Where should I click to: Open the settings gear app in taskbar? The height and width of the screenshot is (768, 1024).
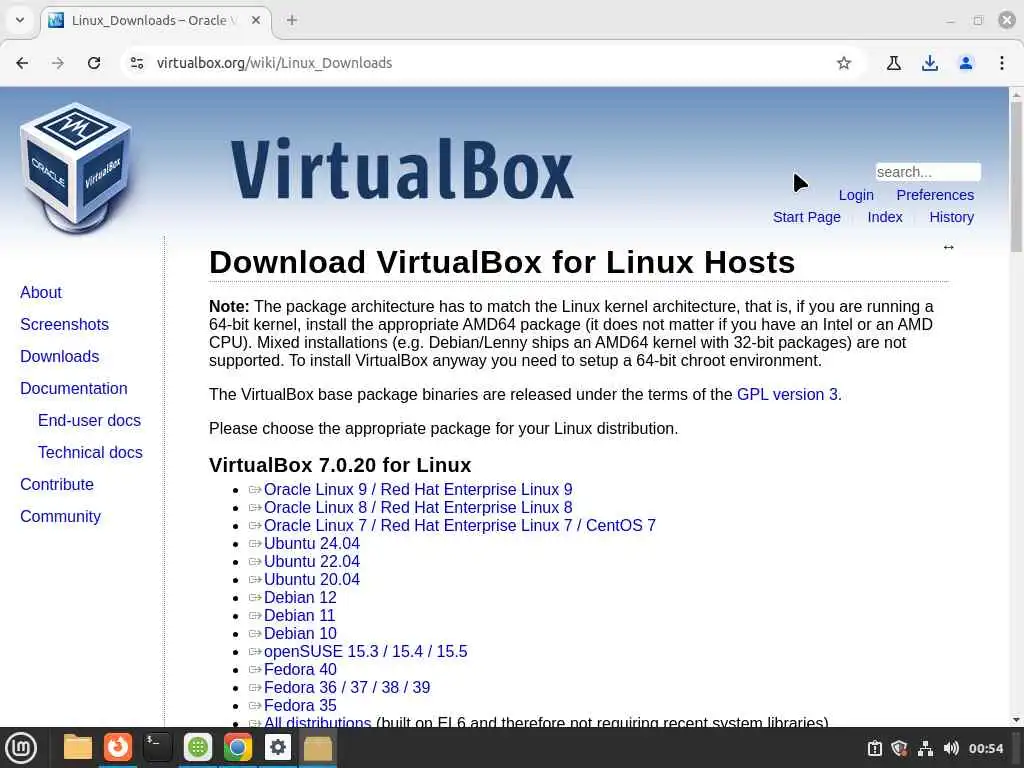[x=278, y=747]
